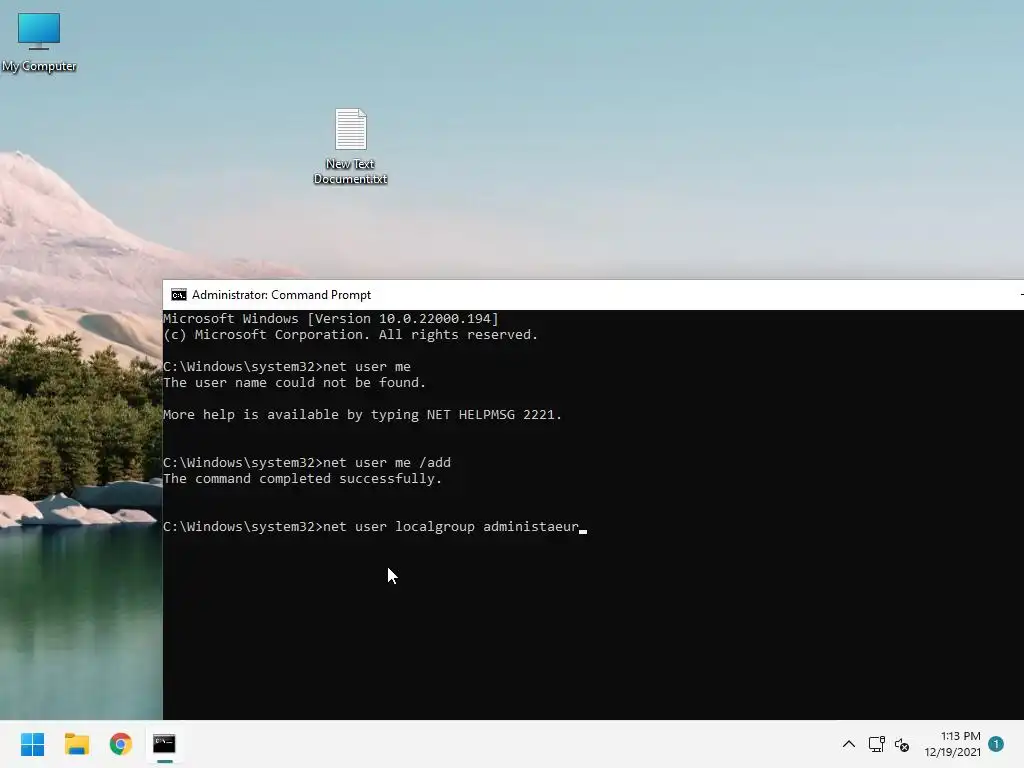Click 'The command completed successfully.' output

point(302,479)
